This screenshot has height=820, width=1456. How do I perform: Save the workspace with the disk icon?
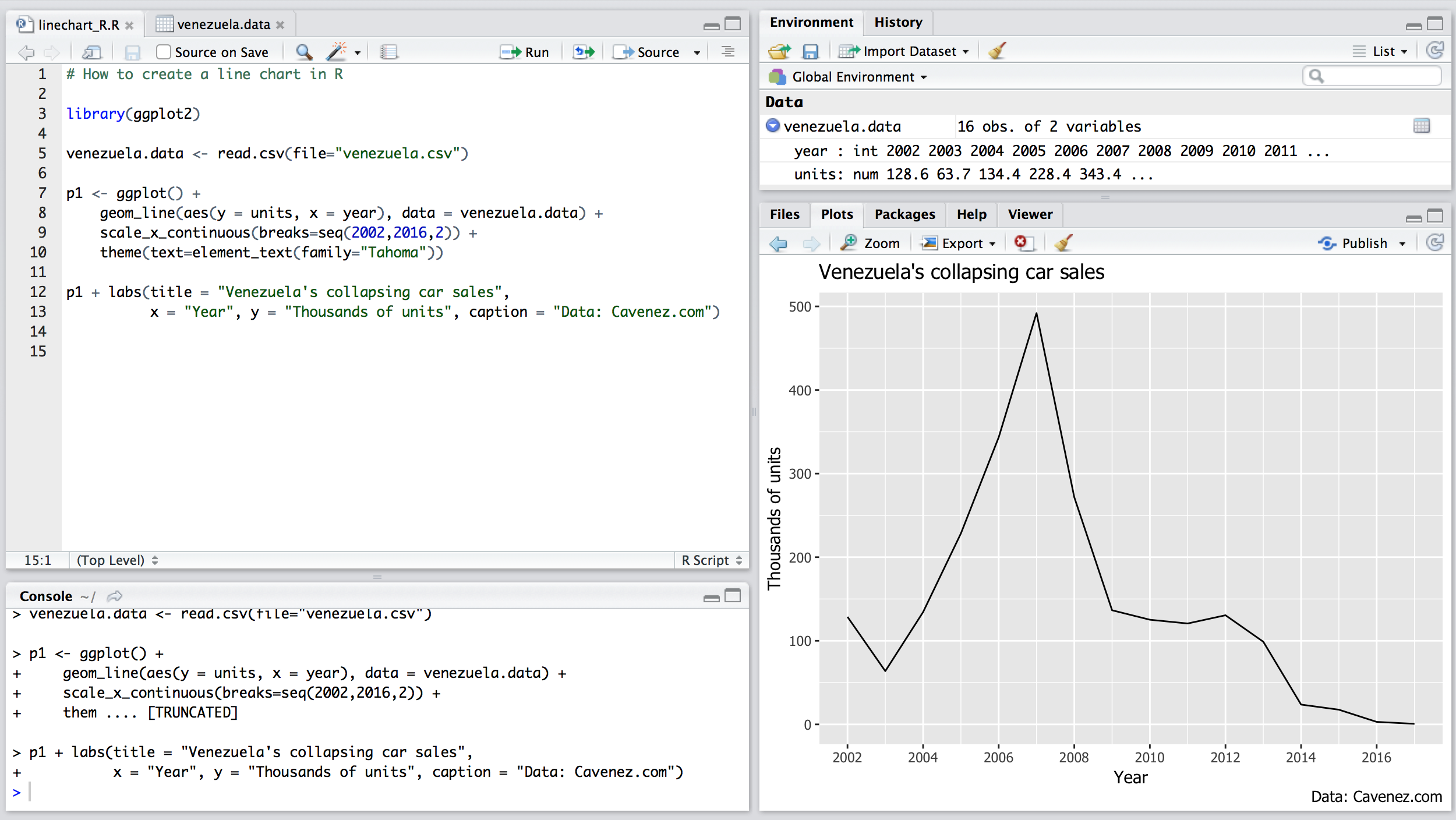pyautogui.click(x=810, y=51)
